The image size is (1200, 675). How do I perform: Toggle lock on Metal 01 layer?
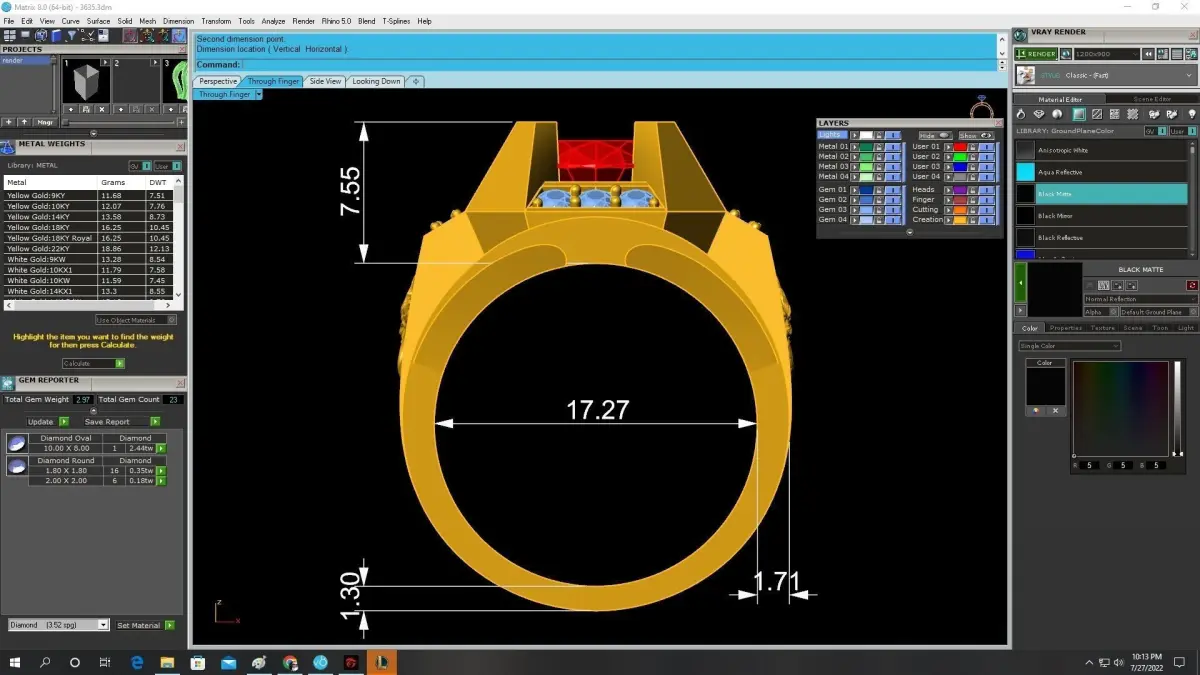coord(879,147)
